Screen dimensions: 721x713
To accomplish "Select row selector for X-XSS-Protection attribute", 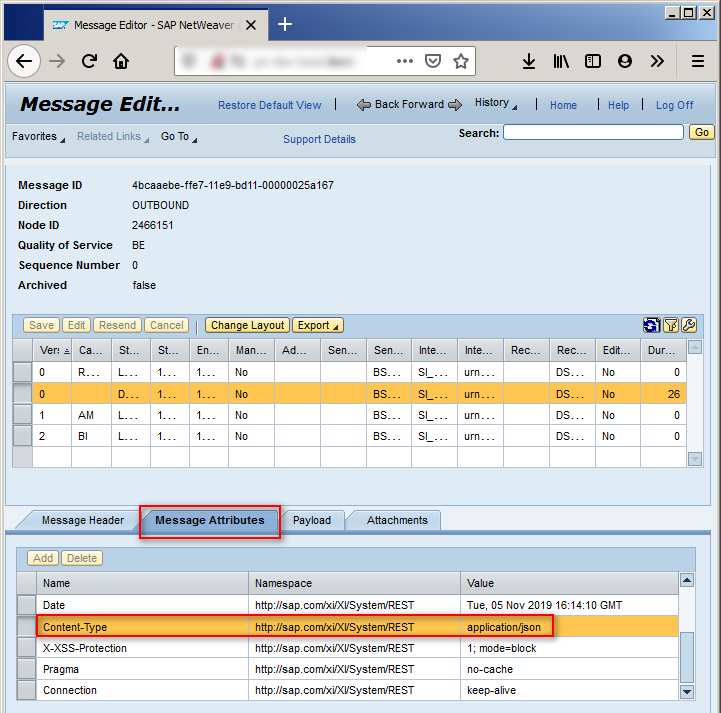I will [26, 648].
